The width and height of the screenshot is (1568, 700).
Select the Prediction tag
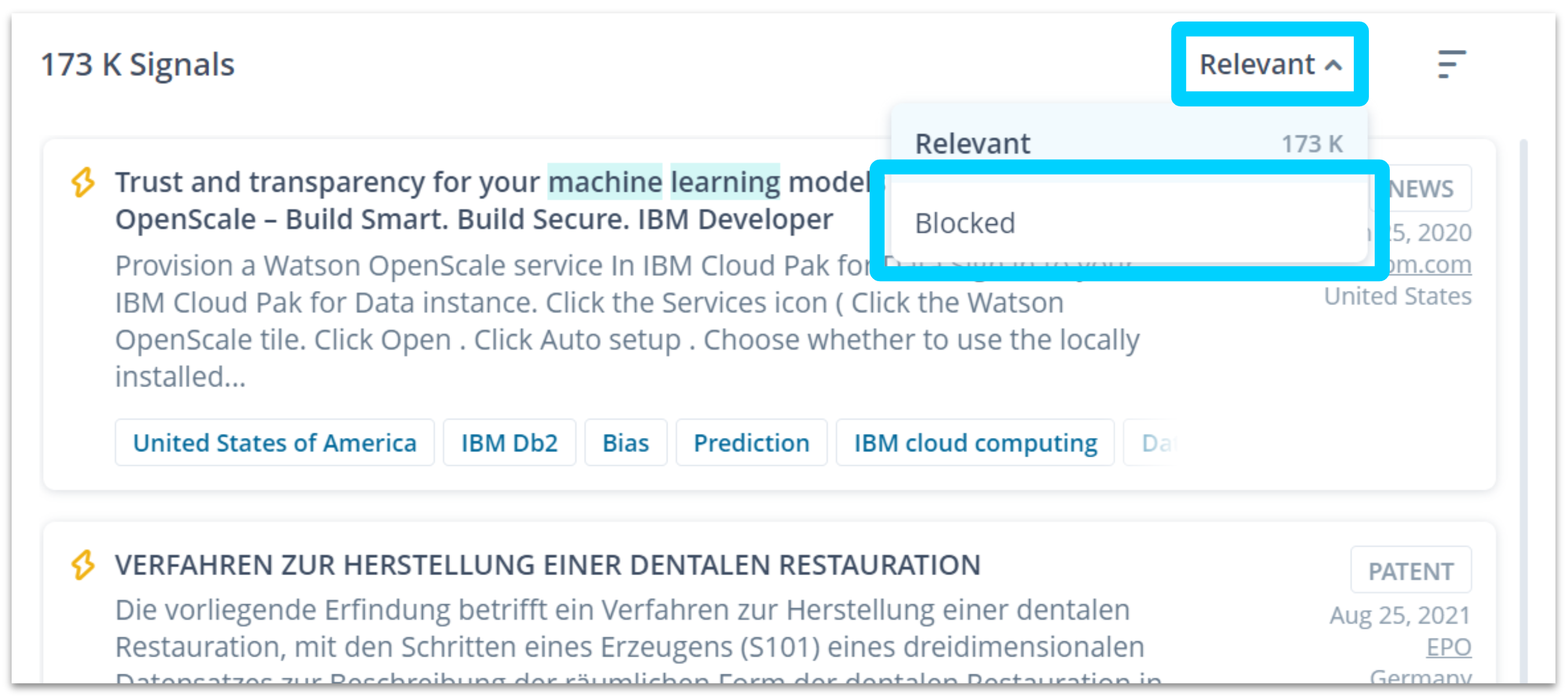tap(751, 443)
